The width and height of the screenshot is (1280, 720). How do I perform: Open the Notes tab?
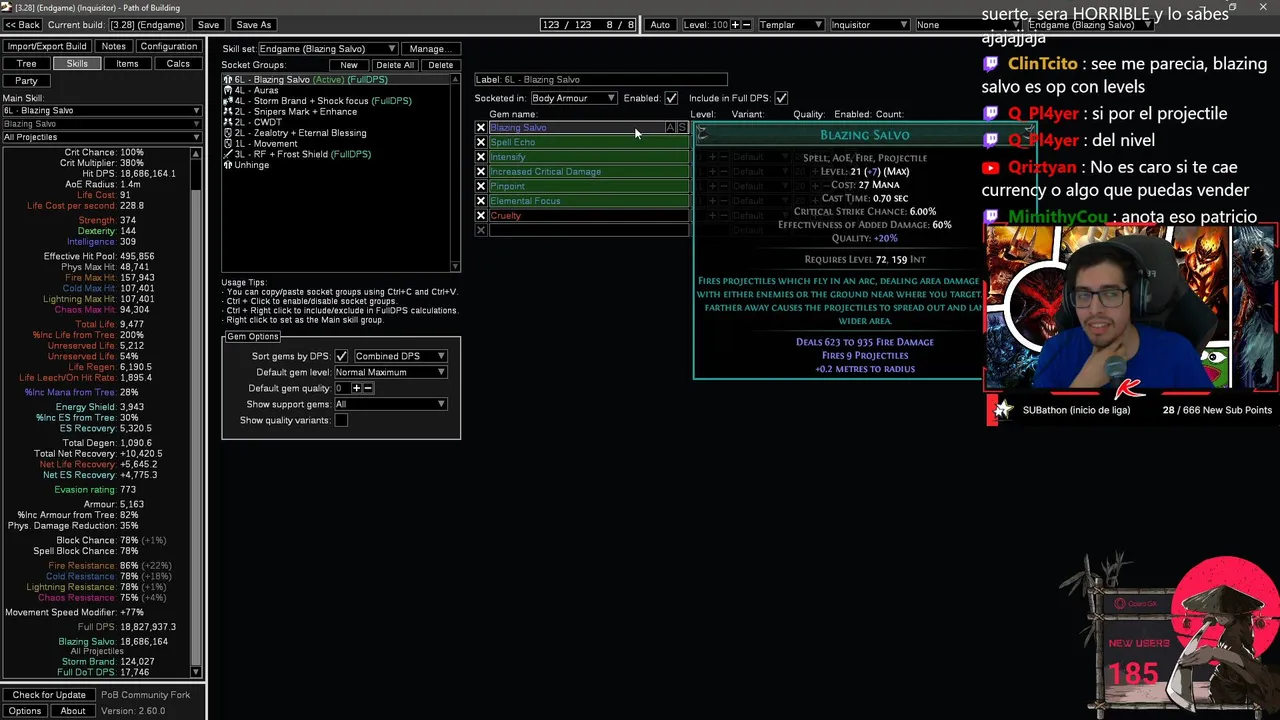pyautogui.click(x=114, y=46)
